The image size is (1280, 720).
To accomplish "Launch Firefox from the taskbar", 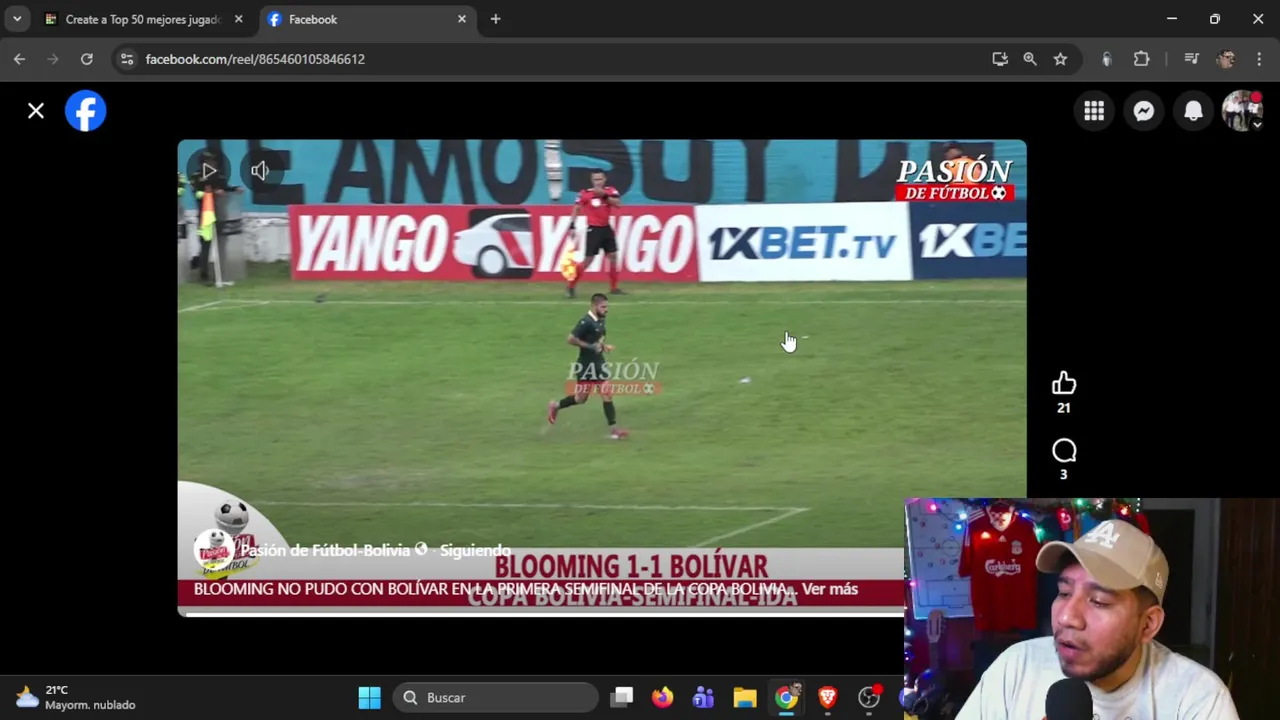I will (x=663, y=698).
